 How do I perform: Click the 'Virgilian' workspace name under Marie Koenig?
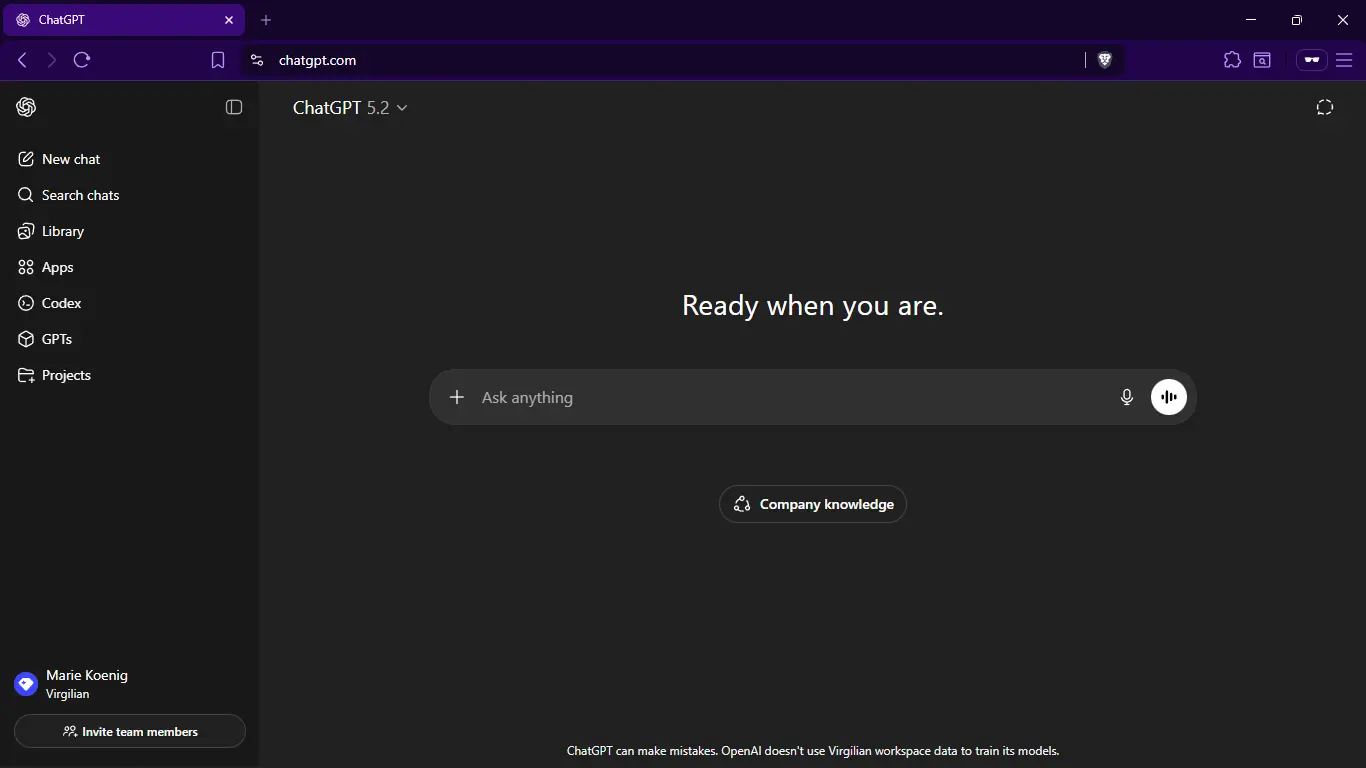pyautogui.click(x=67, y=694)
